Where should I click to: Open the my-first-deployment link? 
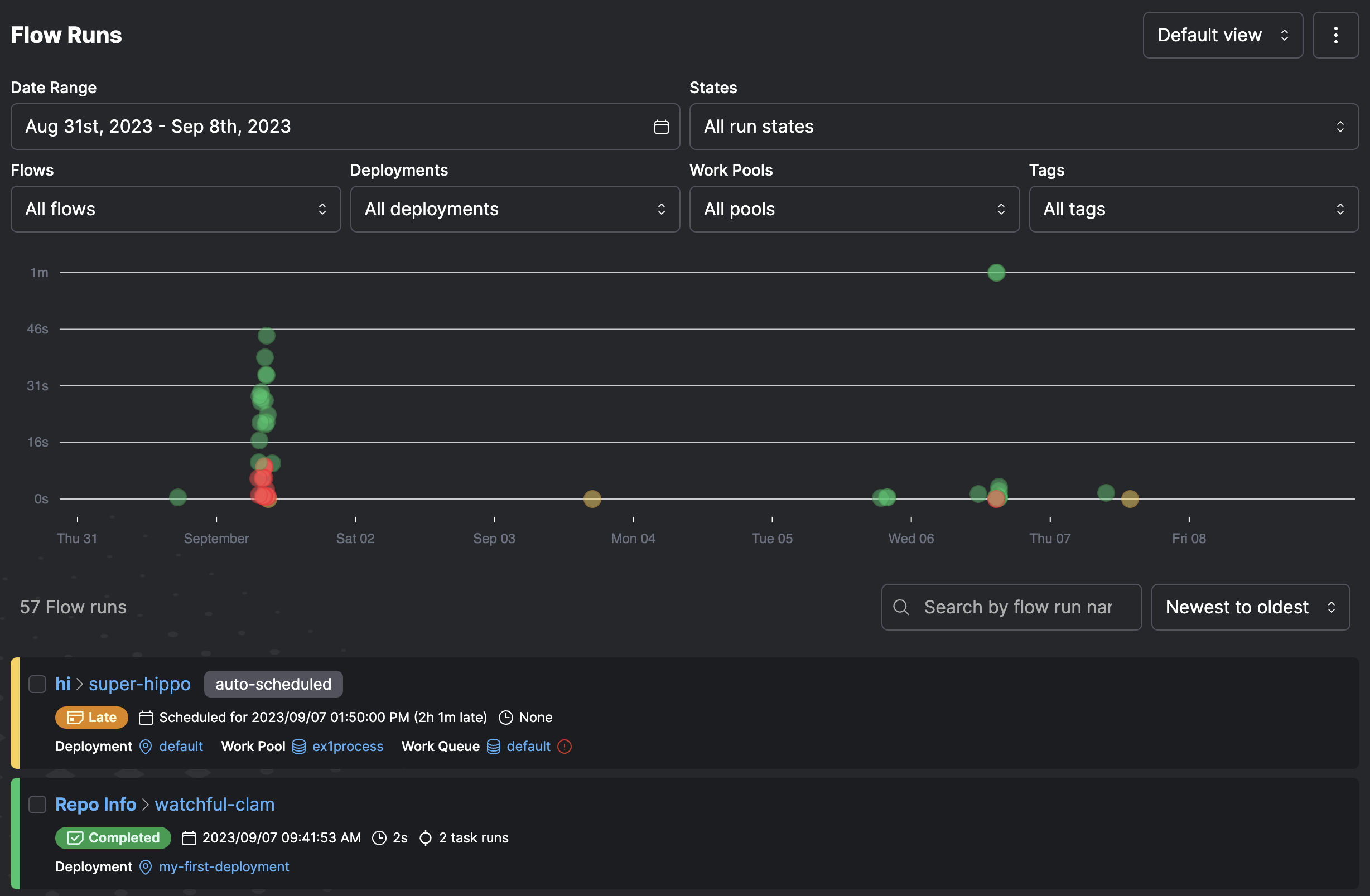point(224,866)
